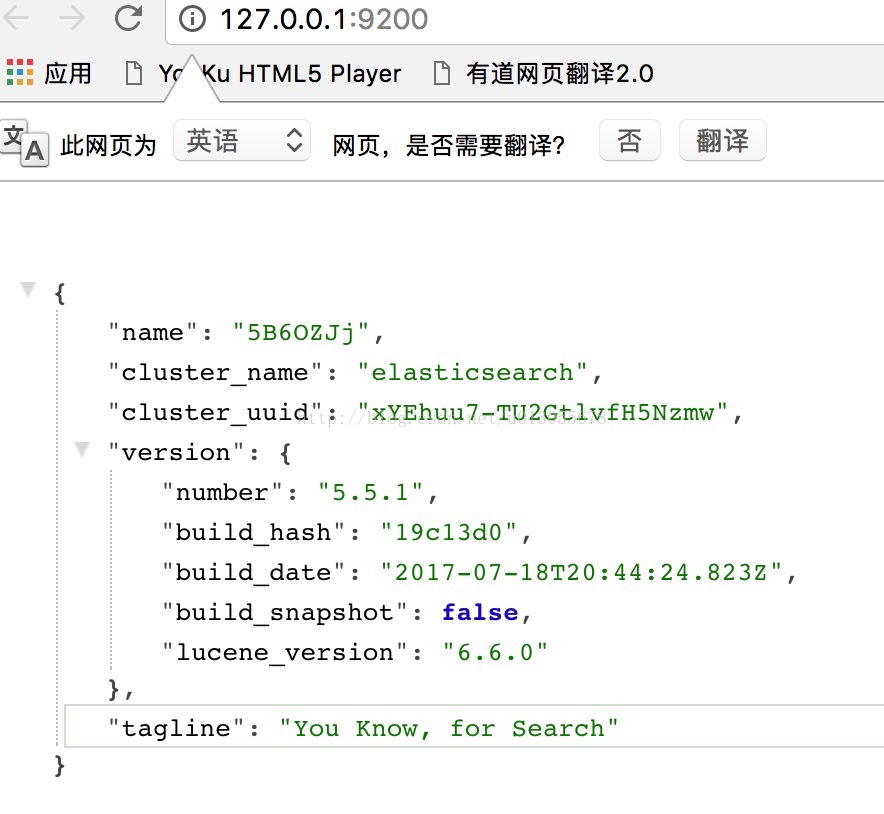This screenshot has height=814, width=884.
Task: Select the "build_hash" key
Action: (253, 532)
